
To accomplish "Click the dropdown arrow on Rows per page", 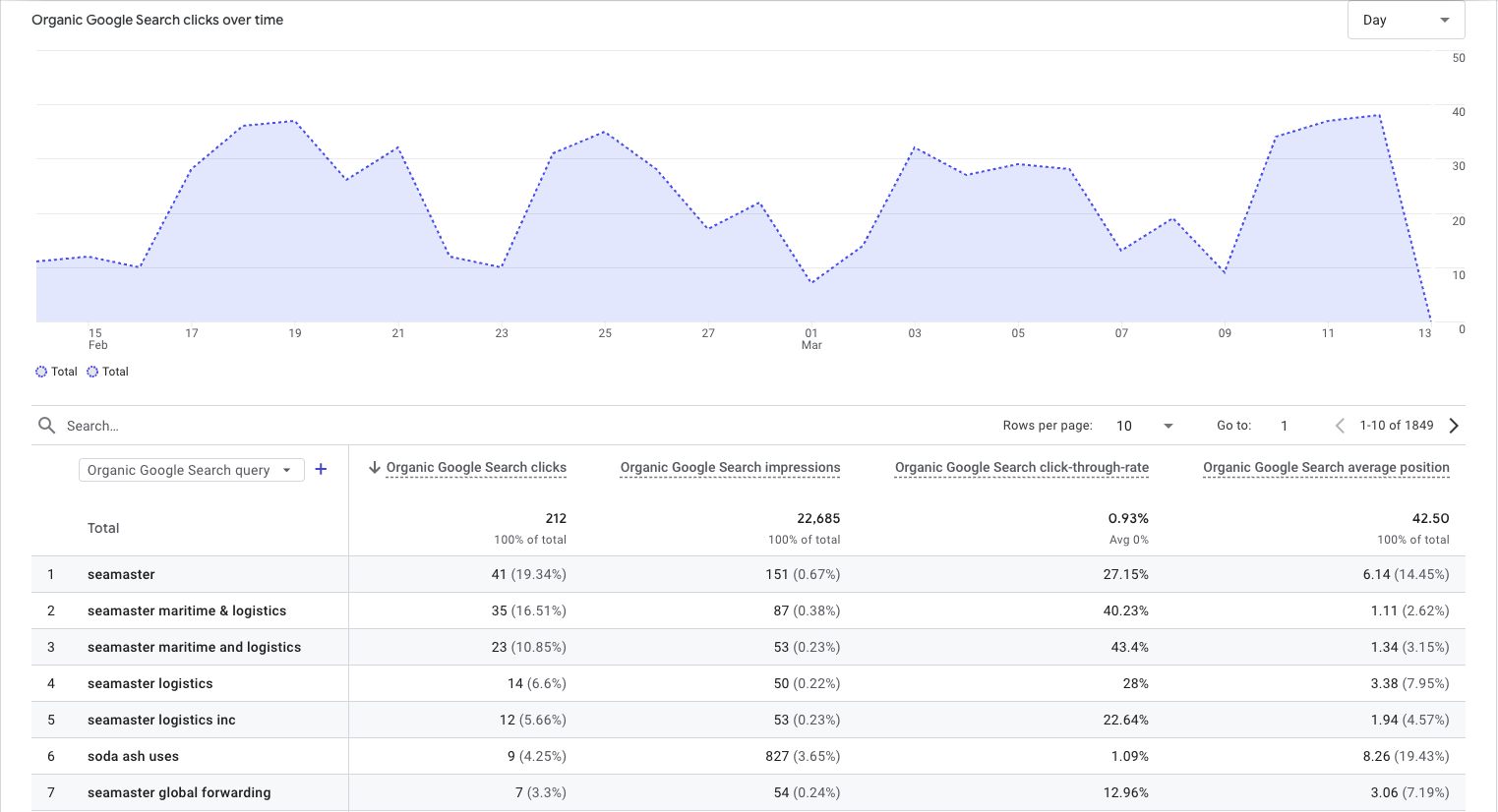I will click(x=1168, y=425).
